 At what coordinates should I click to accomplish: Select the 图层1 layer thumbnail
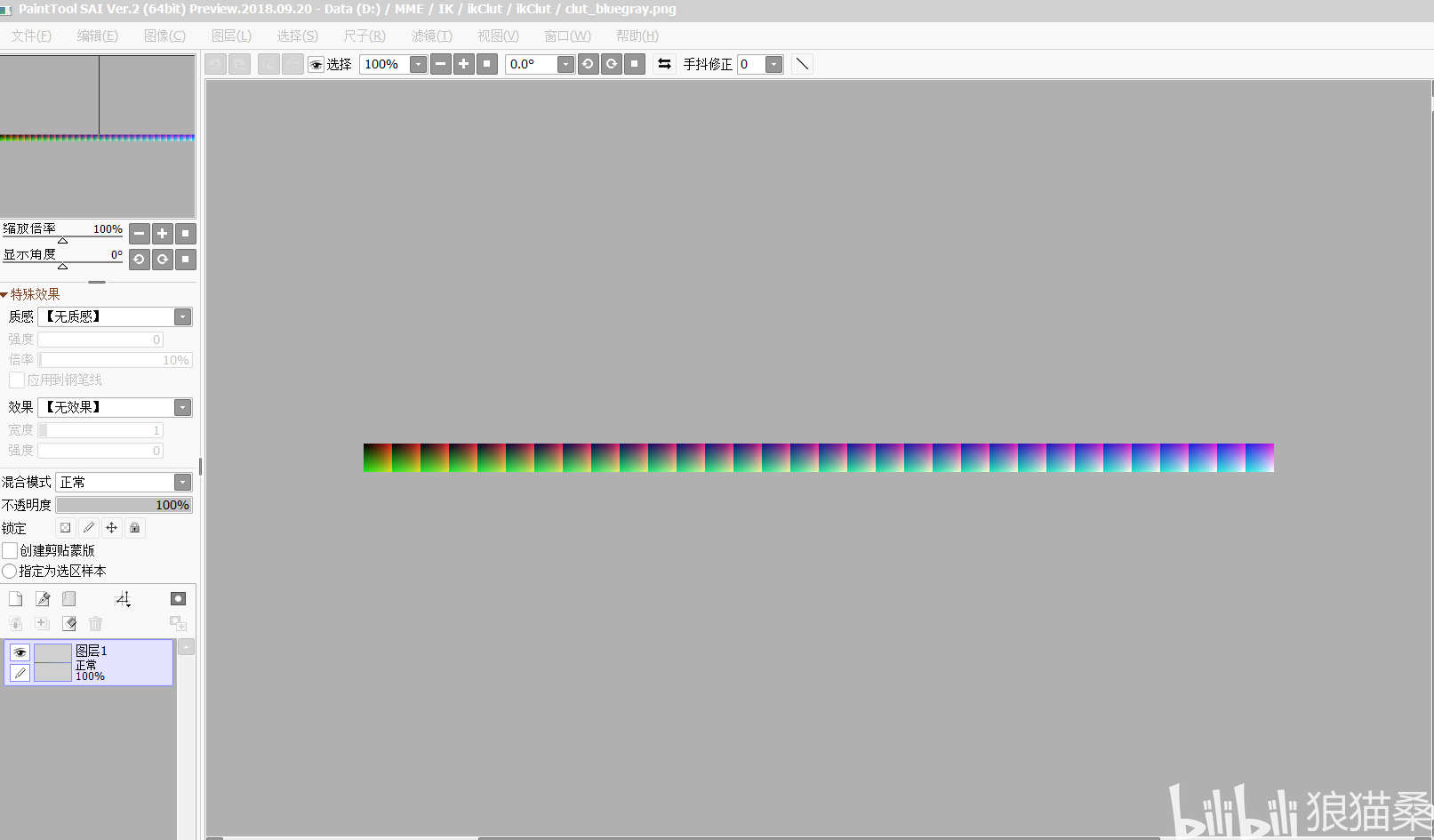[x=52, y=663]
